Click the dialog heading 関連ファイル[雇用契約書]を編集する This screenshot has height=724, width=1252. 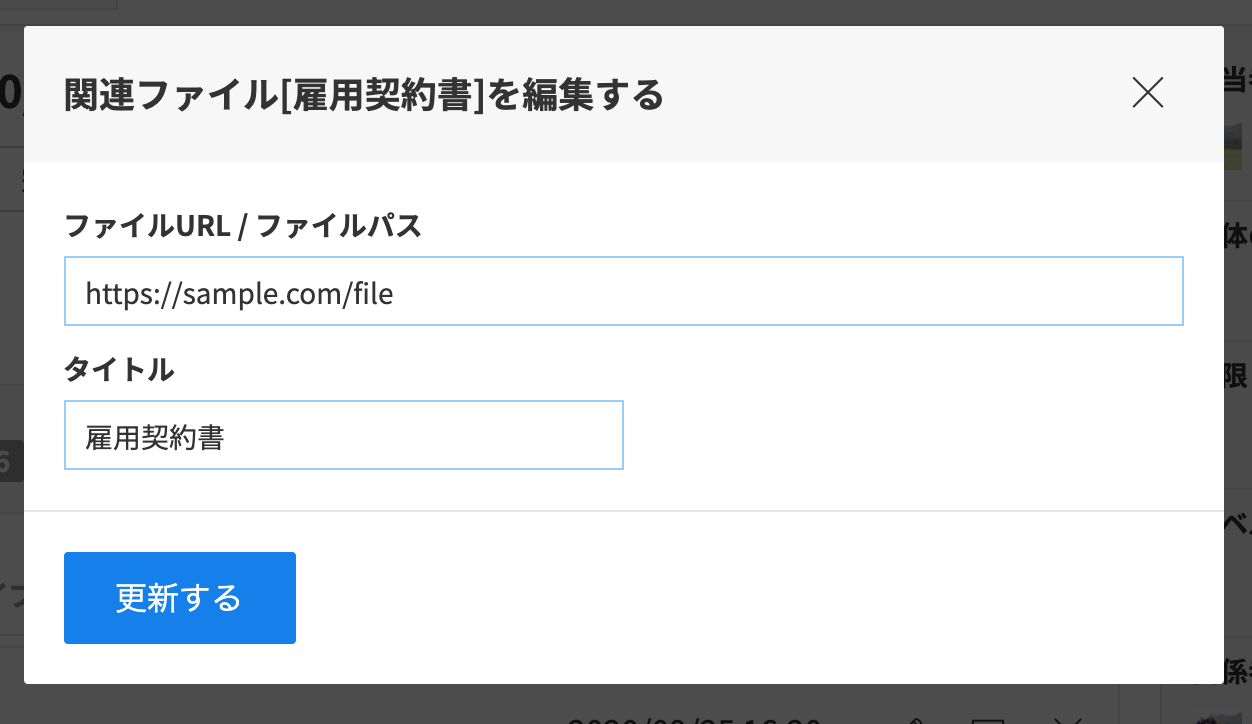pyautogui.click(x=364, y=95)
